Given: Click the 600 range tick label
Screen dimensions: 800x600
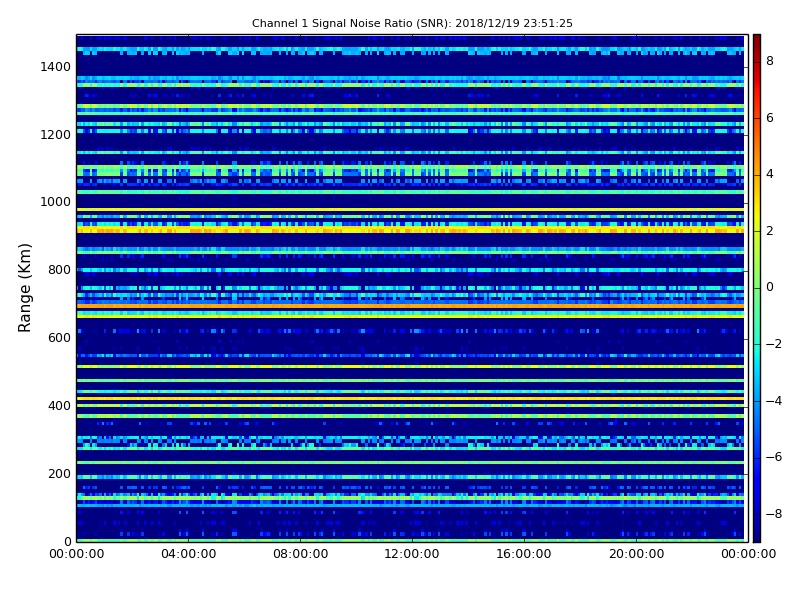Looking at the screenshot, I should point(59,338).
